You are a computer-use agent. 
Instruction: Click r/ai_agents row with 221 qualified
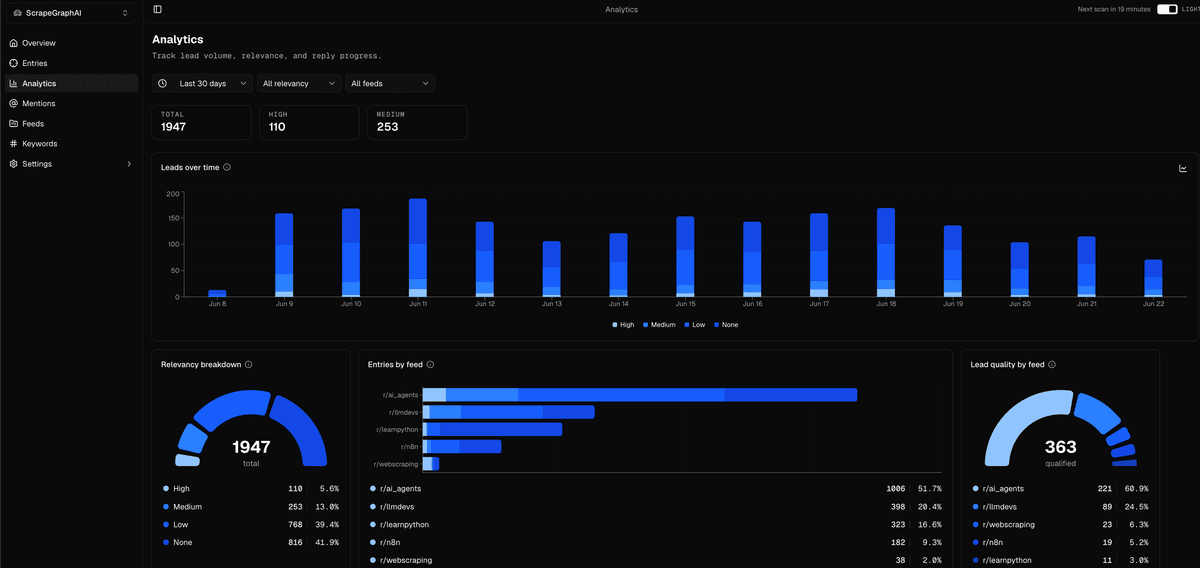[1060, 489]
